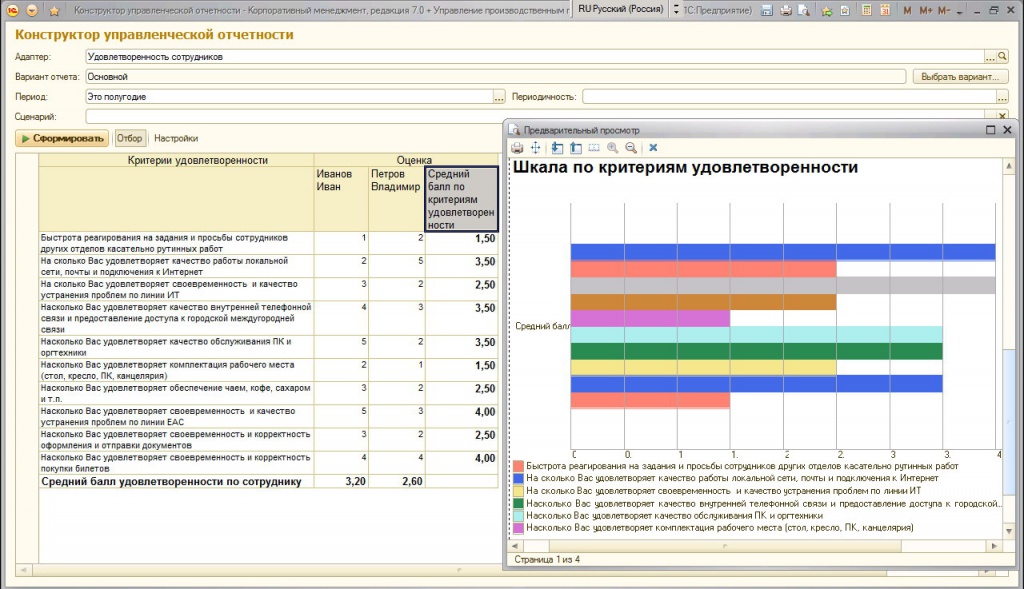
Task: Select the Быстрота реагирования criterion row text
Action: [176, 243]
